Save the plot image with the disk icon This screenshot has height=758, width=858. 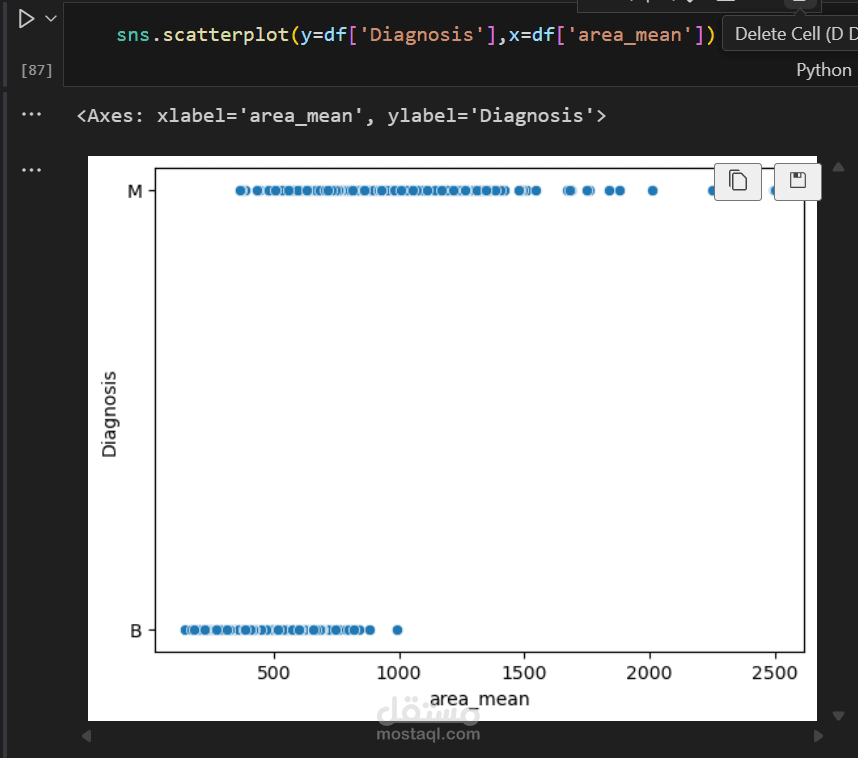798,181
